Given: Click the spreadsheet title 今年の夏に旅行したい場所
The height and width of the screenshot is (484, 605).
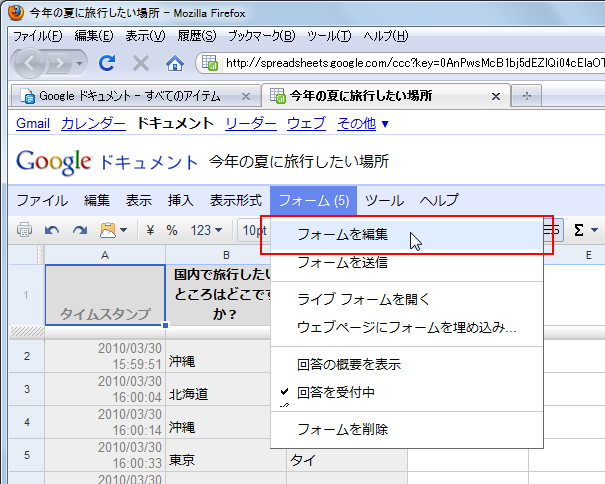Looking at the screenshot, I should tap(299, 161).
